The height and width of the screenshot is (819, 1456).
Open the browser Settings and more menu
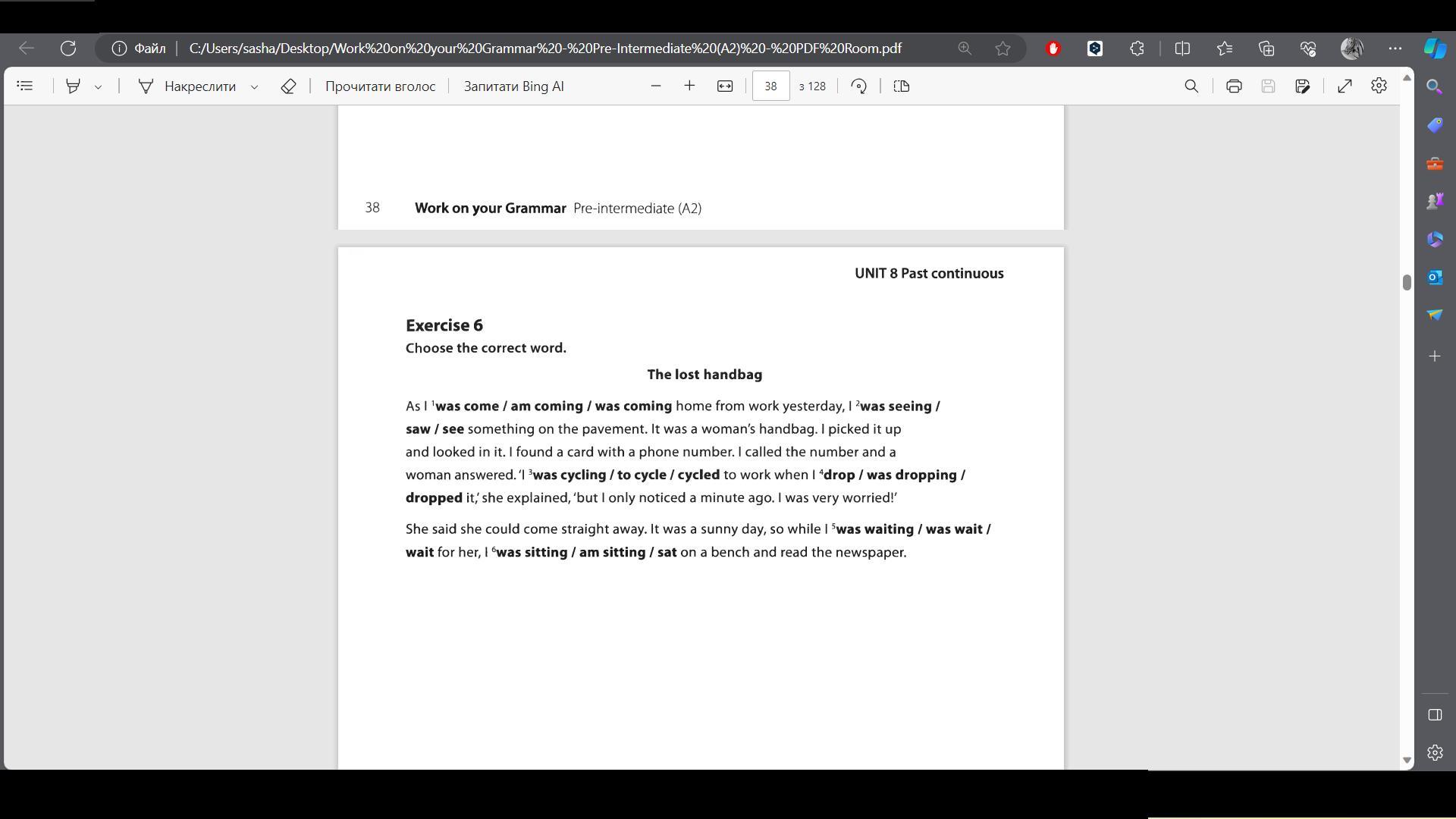coord(1395,49)
